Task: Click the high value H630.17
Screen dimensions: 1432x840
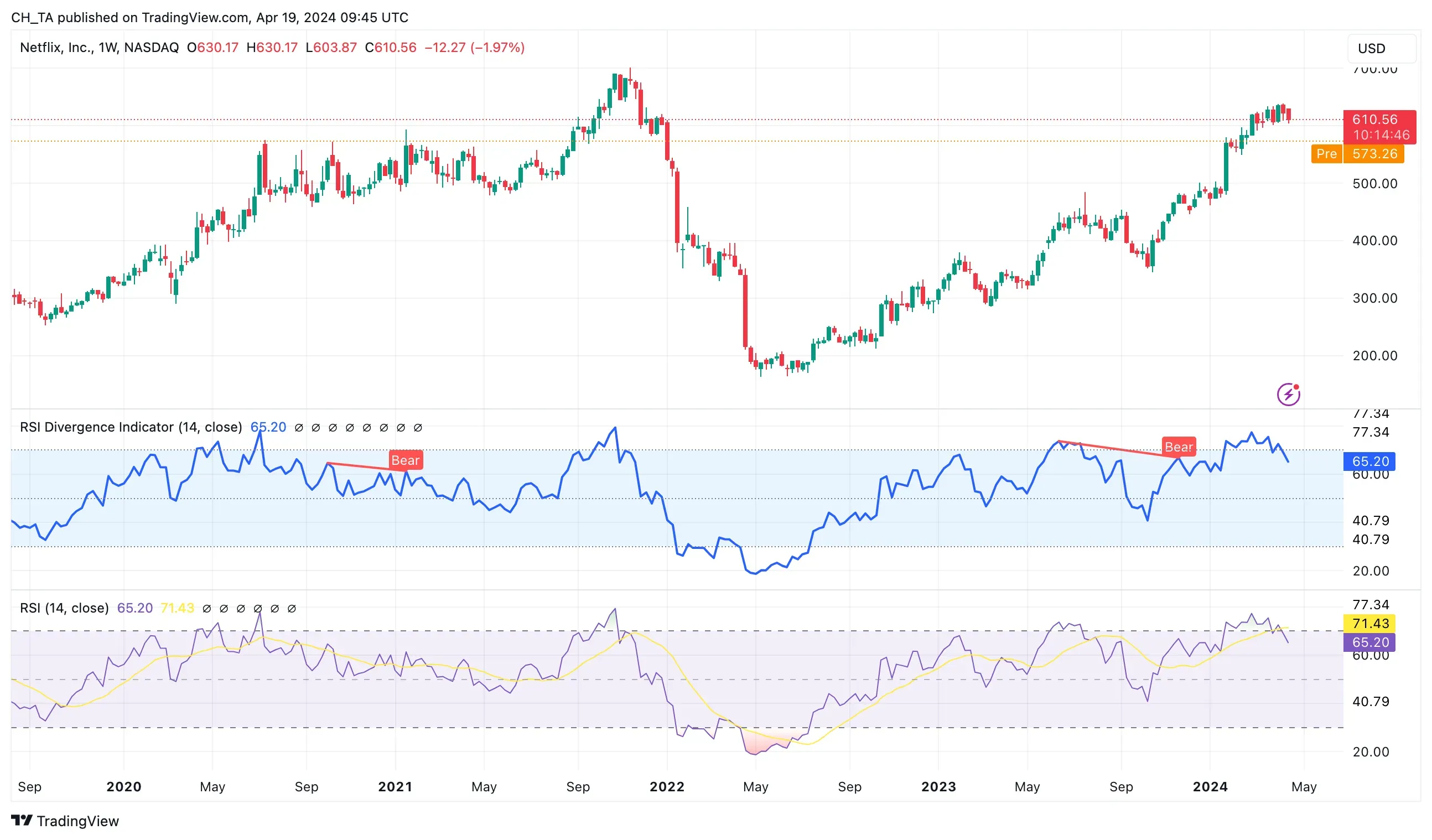Action: click(x=272, y=47)
